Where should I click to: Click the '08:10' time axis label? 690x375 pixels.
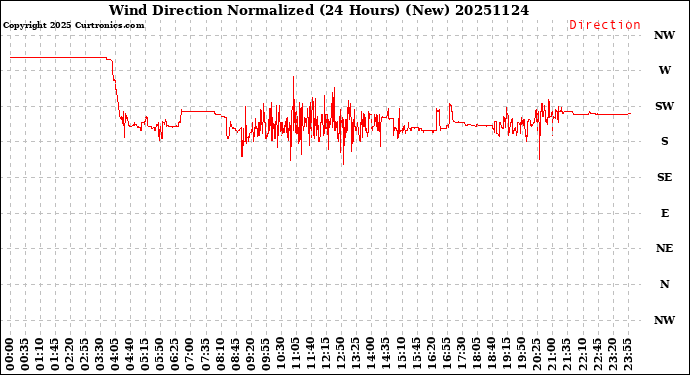coord(220,355)
